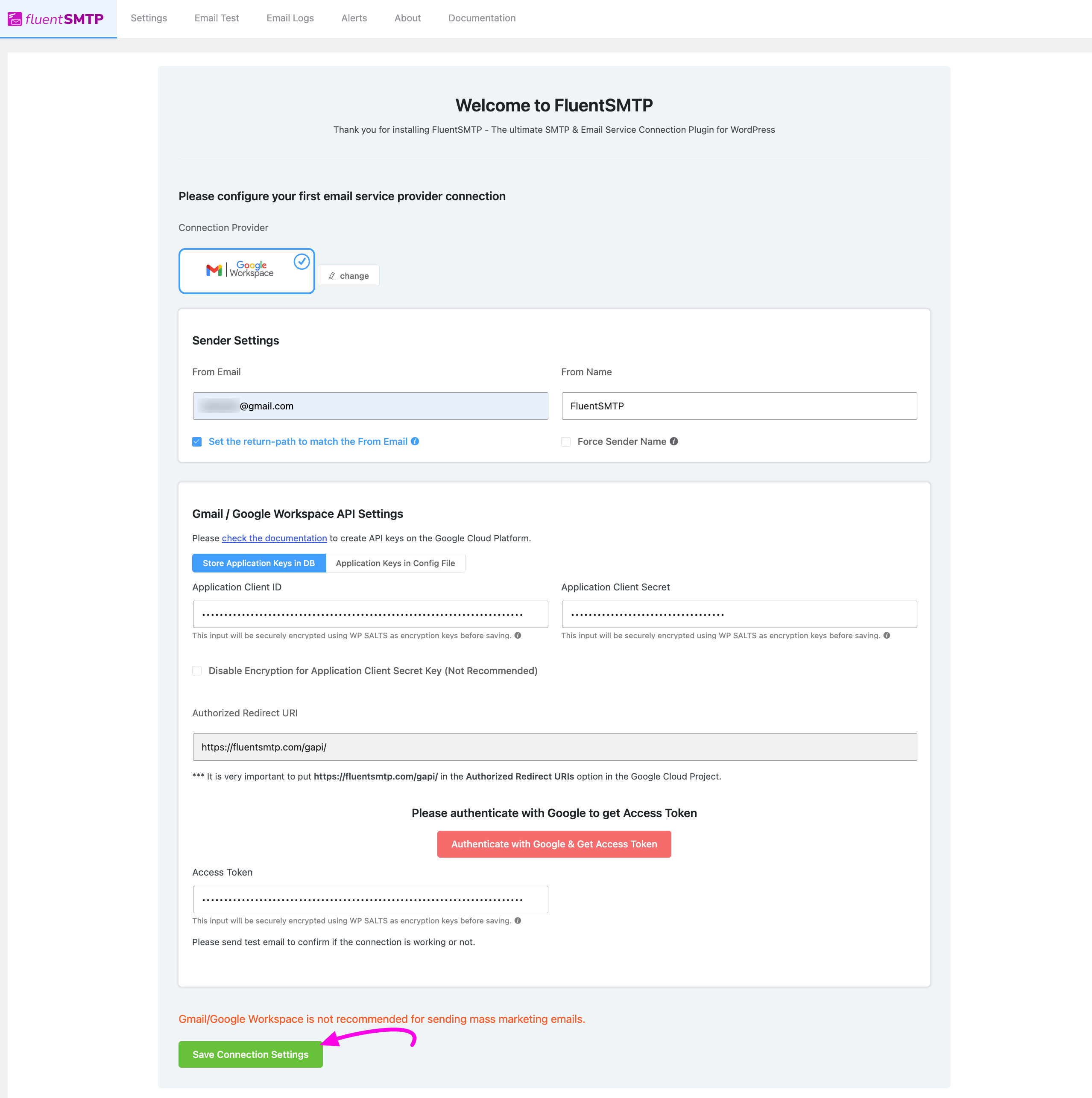This screenshot has height=1098, width=1092.
Task: Click info icon beside Force Sender Name
Action: [673, 441]
